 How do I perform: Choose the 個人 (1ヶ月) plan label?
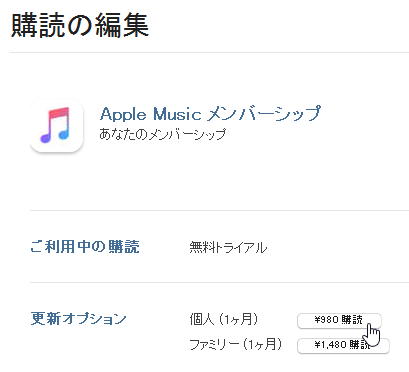pyautogui.click(x=224, y=320)
